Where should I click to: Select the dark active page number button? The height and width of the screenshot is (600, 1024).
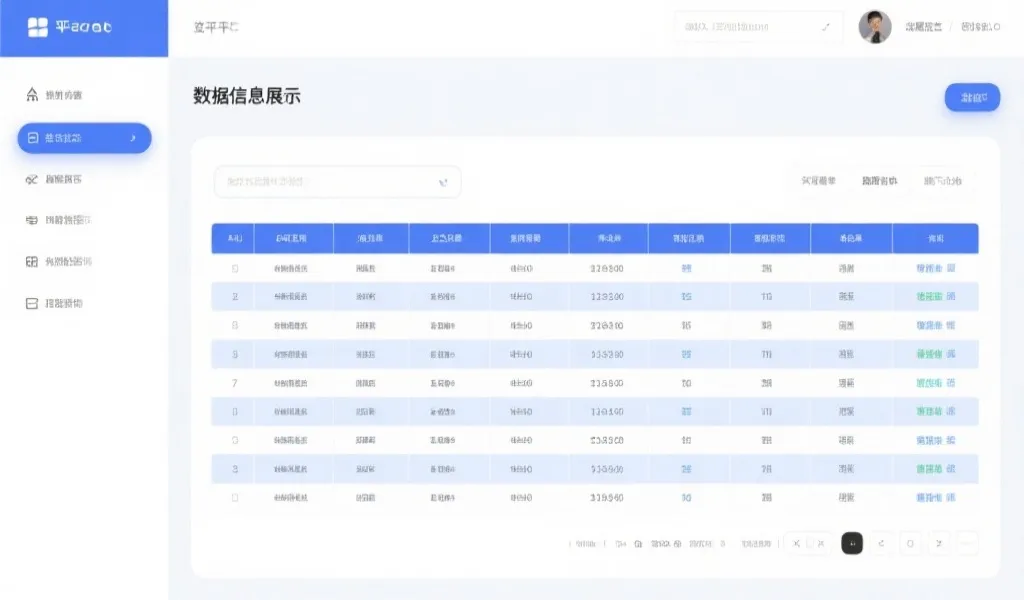[852, 542]
